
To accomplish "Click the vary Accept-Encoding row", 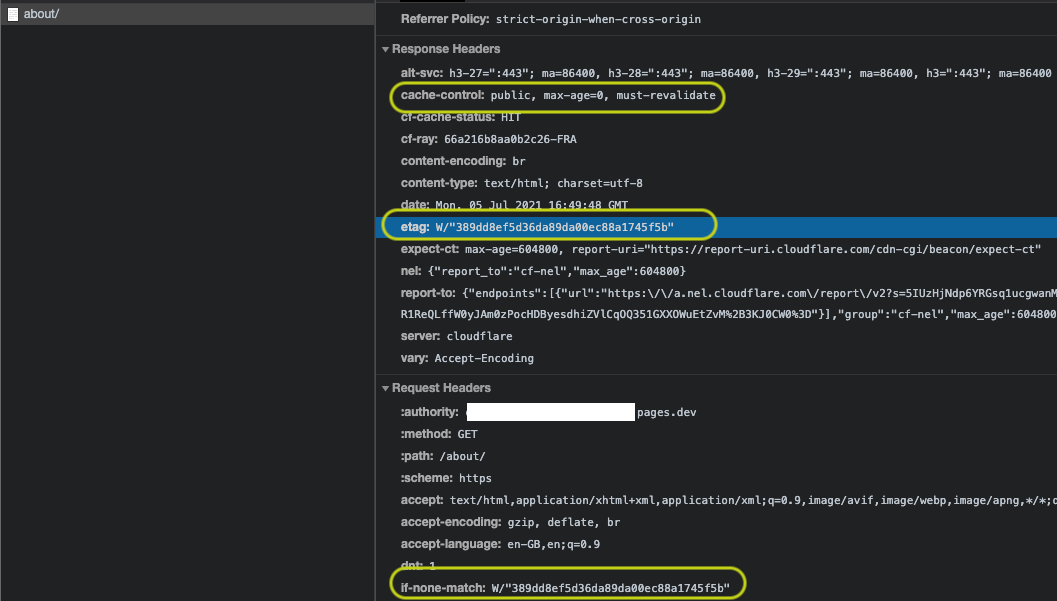I will (467, 358).
